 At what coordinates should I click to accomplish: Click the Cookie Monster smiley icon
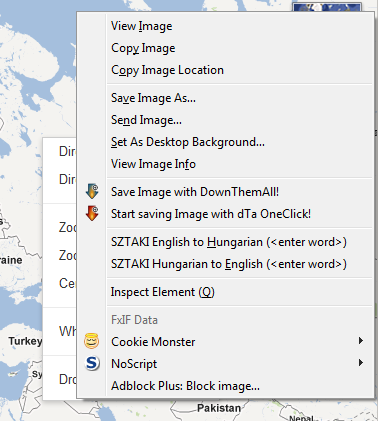(92, 341)
